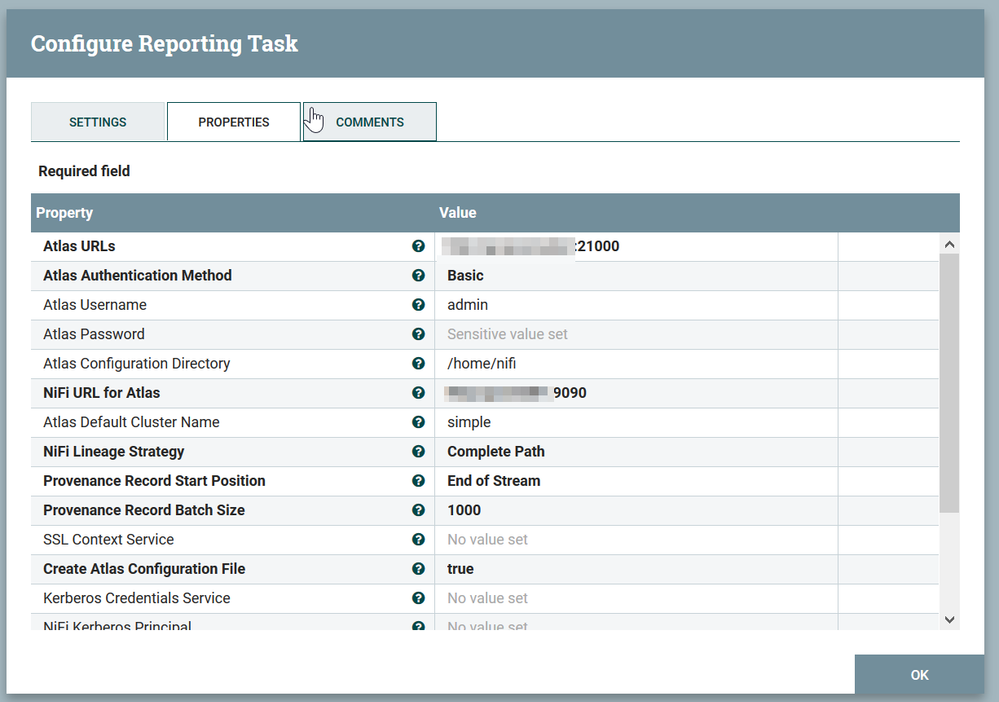Viewport: 999px width, 702px height.
Task: Click help icon beside Provenance Record Batch Size
Action: click(418, 510)
